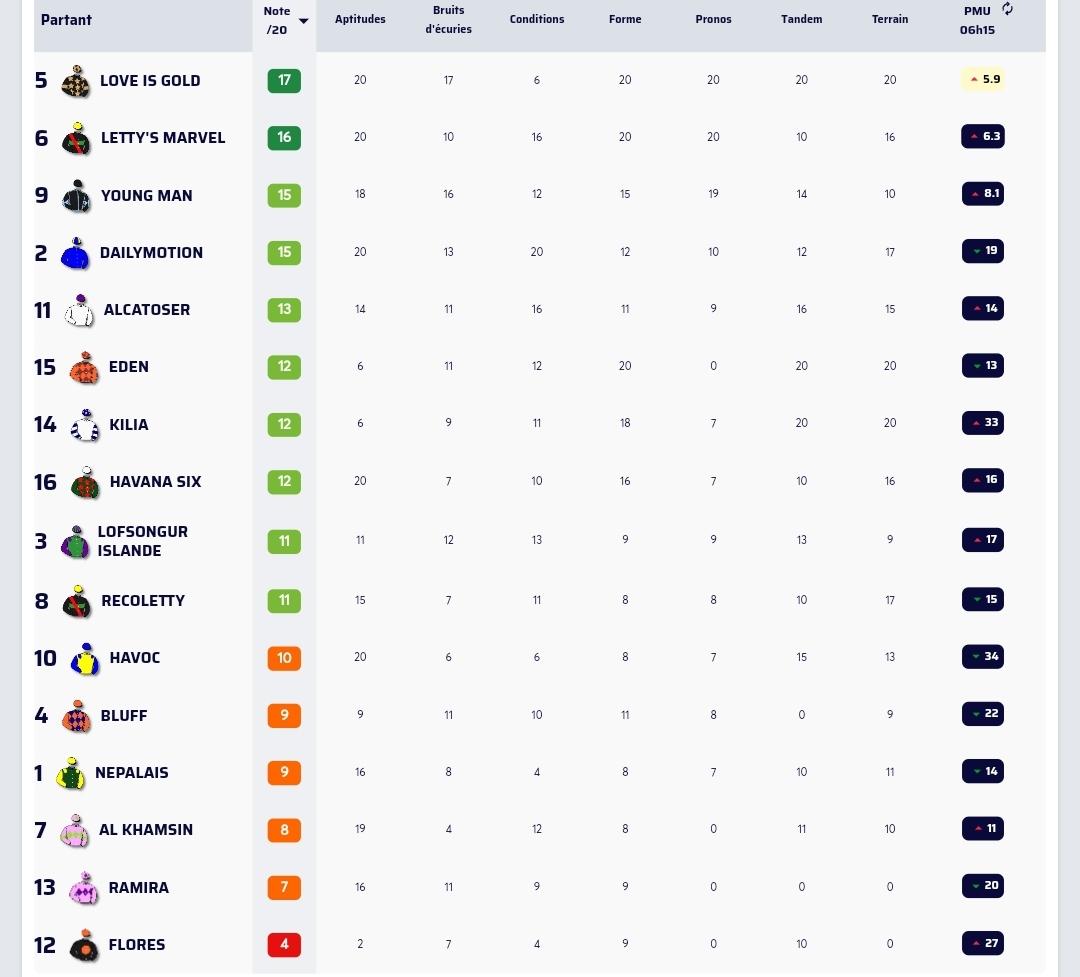Click Al Khamsin's pink silks icon
The width and height of the screenshot is (1080, 977).
tap(74, 831)
